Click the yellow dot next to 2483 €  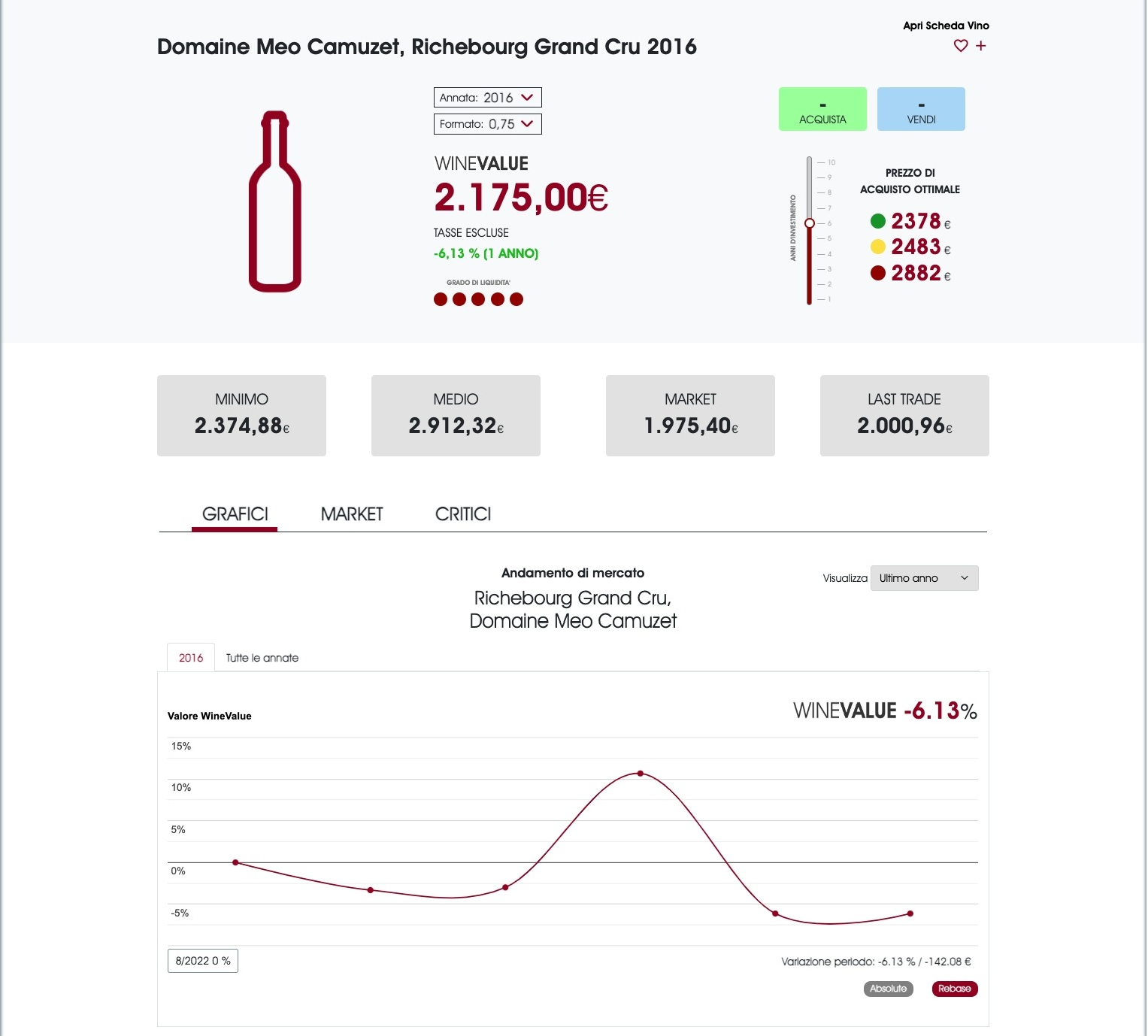[877, 247]
